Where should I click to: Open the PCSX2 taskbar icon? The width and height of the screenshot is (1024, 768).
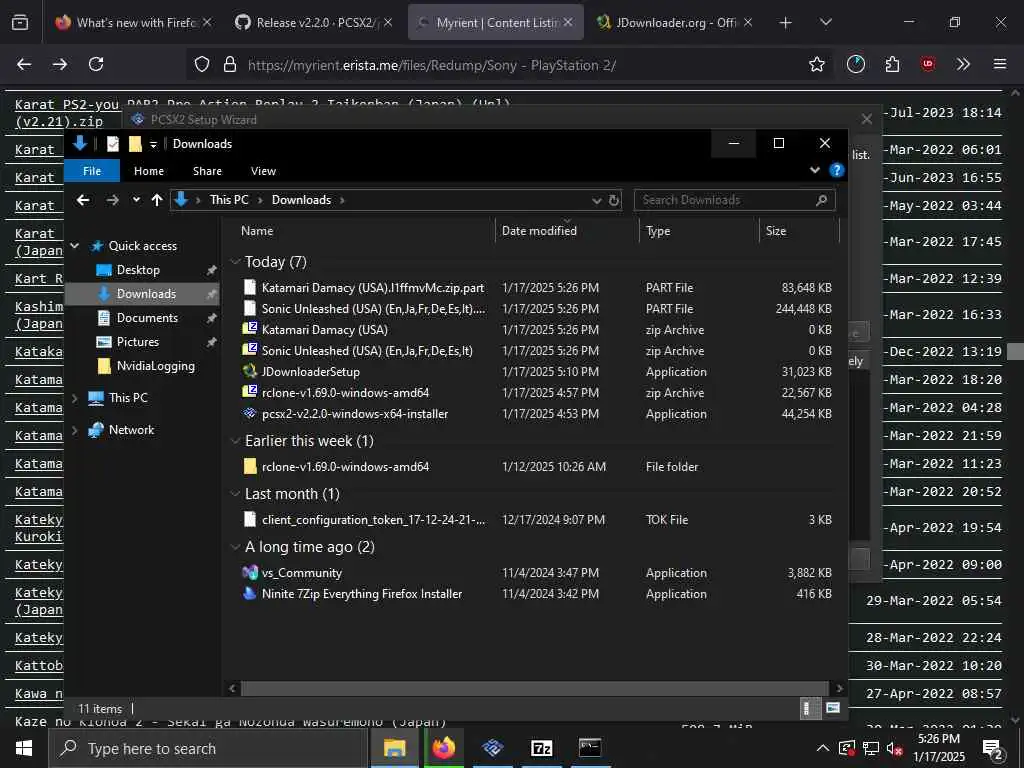[x=493, y=748]
